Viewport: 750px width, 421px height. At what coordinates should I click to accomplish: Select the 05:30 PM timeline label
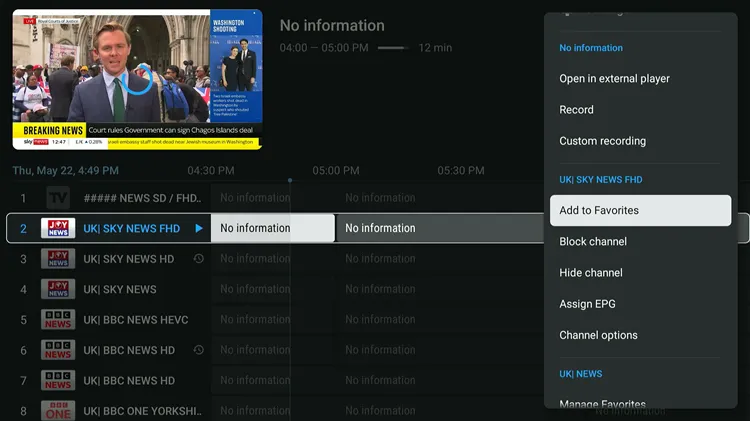(x=461, y=171)
